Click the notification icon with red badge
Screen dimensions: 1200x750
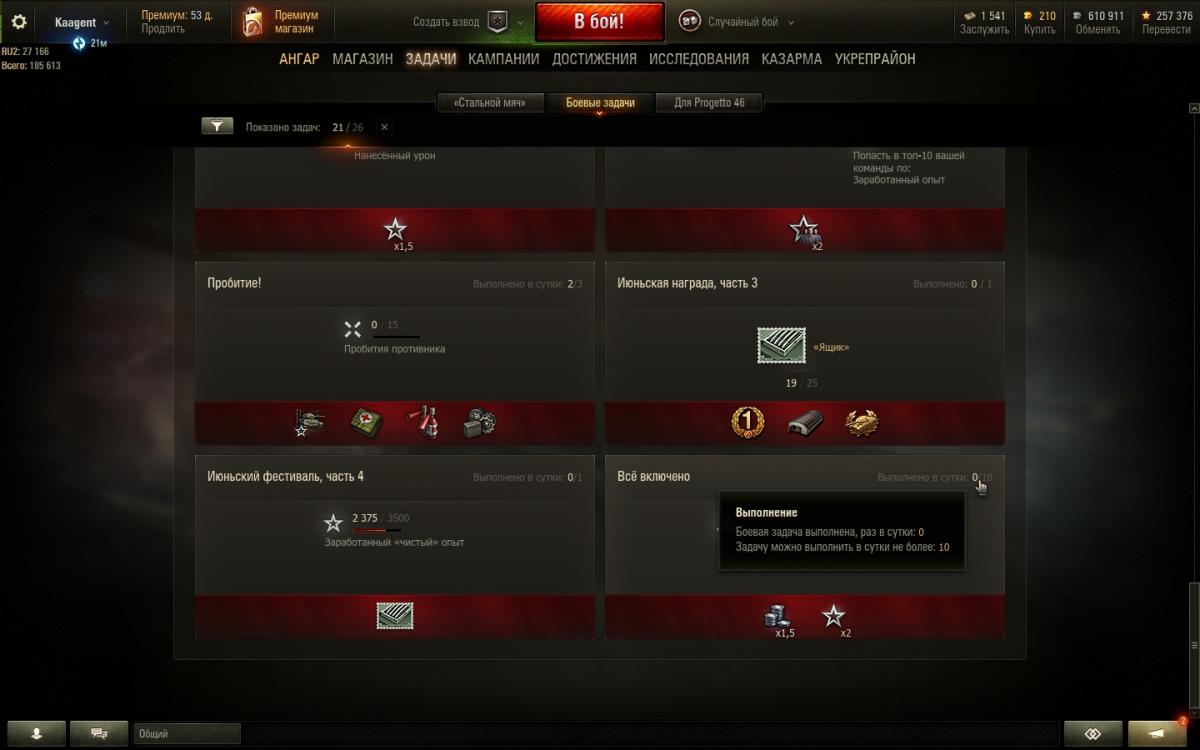click(x=1158, y=734)
